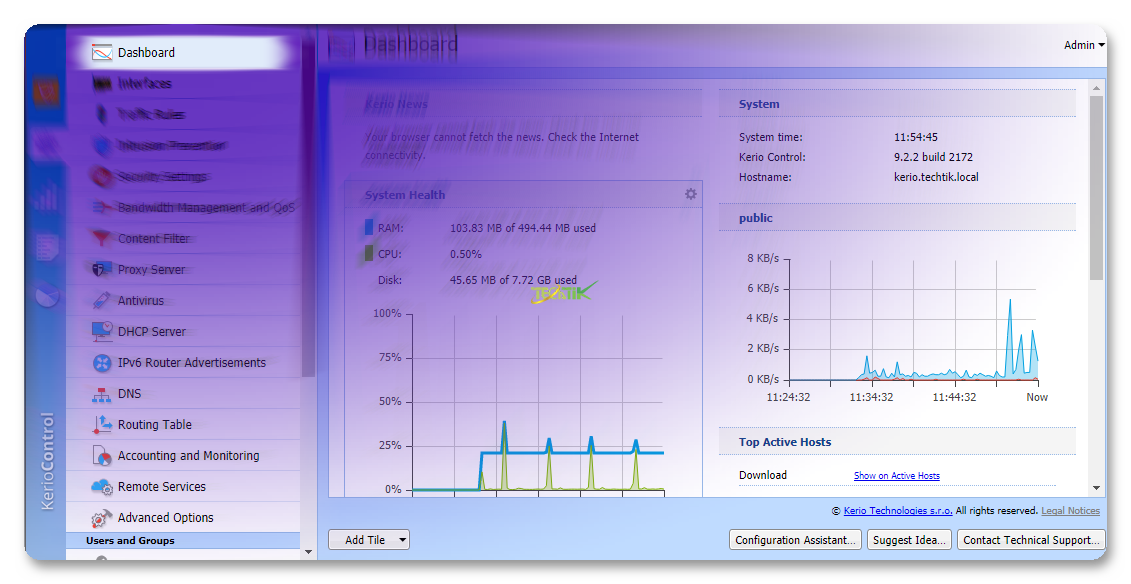
Task: Open System Health tile settings gear
Action: coord(690,194)
